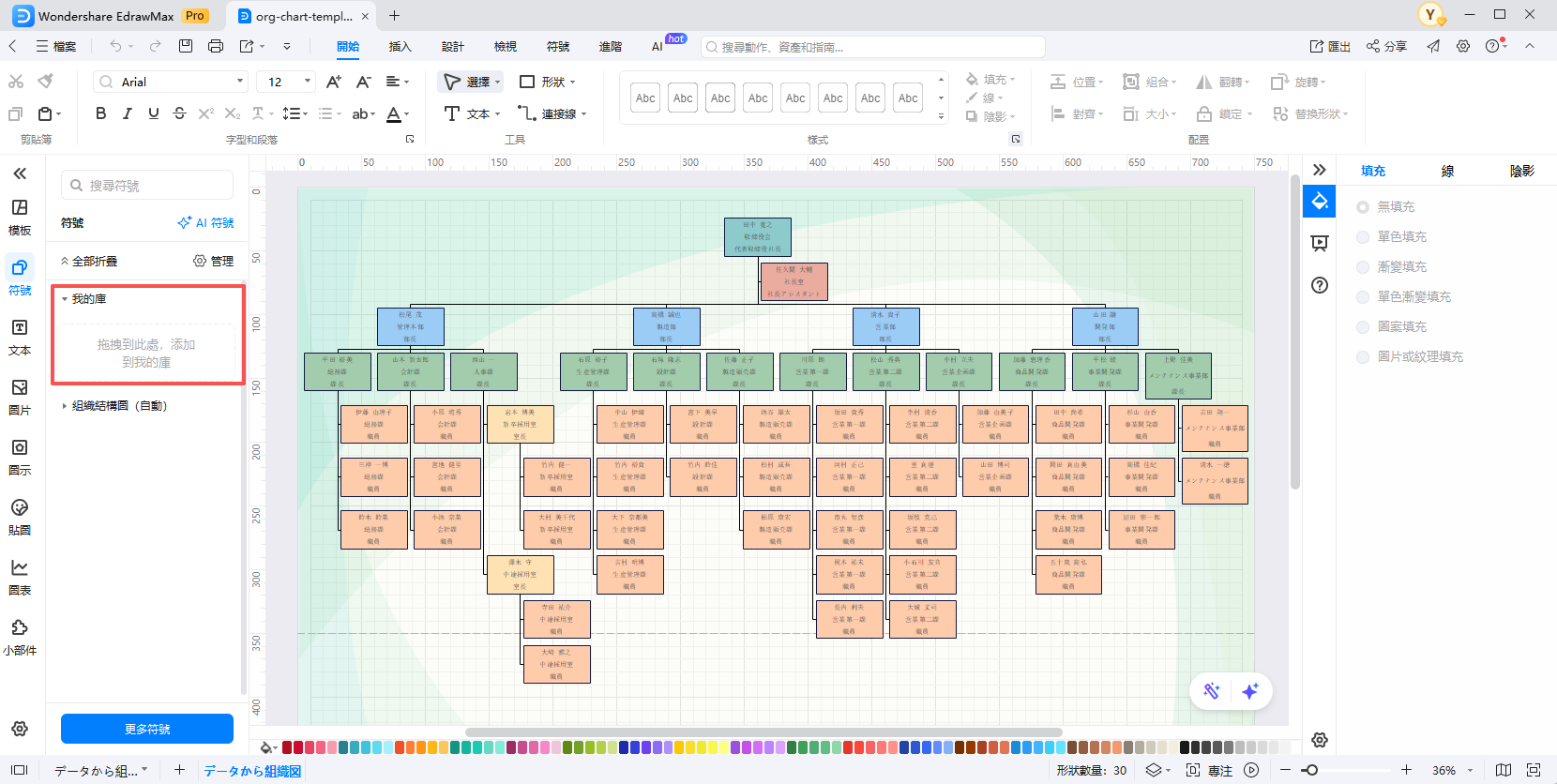Click the AI Symbols link
Viewport: 1557px width, 784px height.
tap(206, 223)
